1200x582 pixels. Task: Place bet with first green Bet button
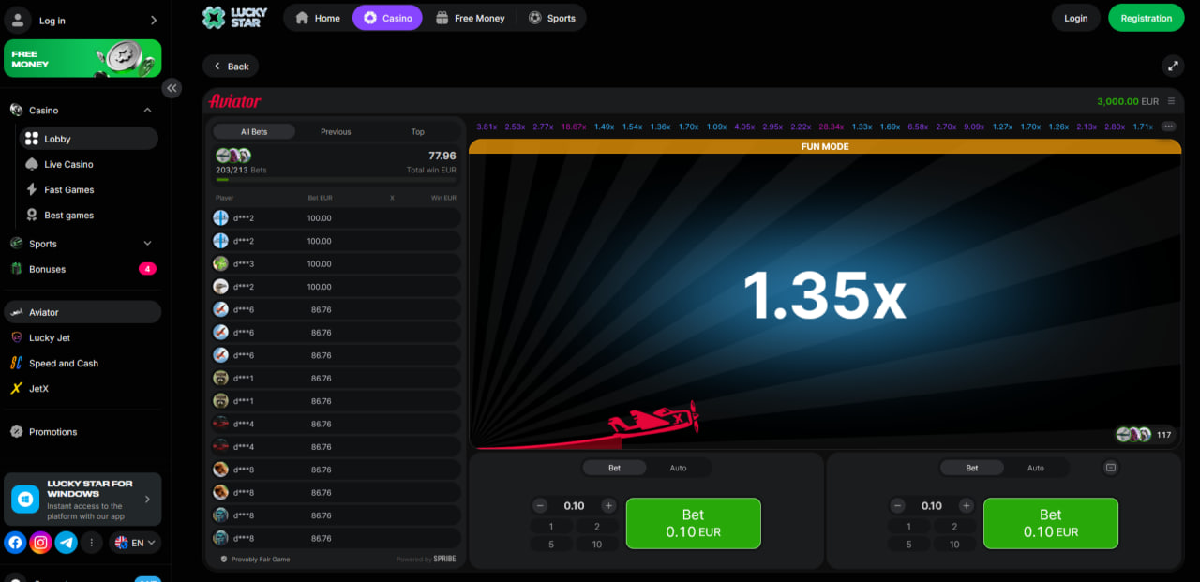pos(693,523)
